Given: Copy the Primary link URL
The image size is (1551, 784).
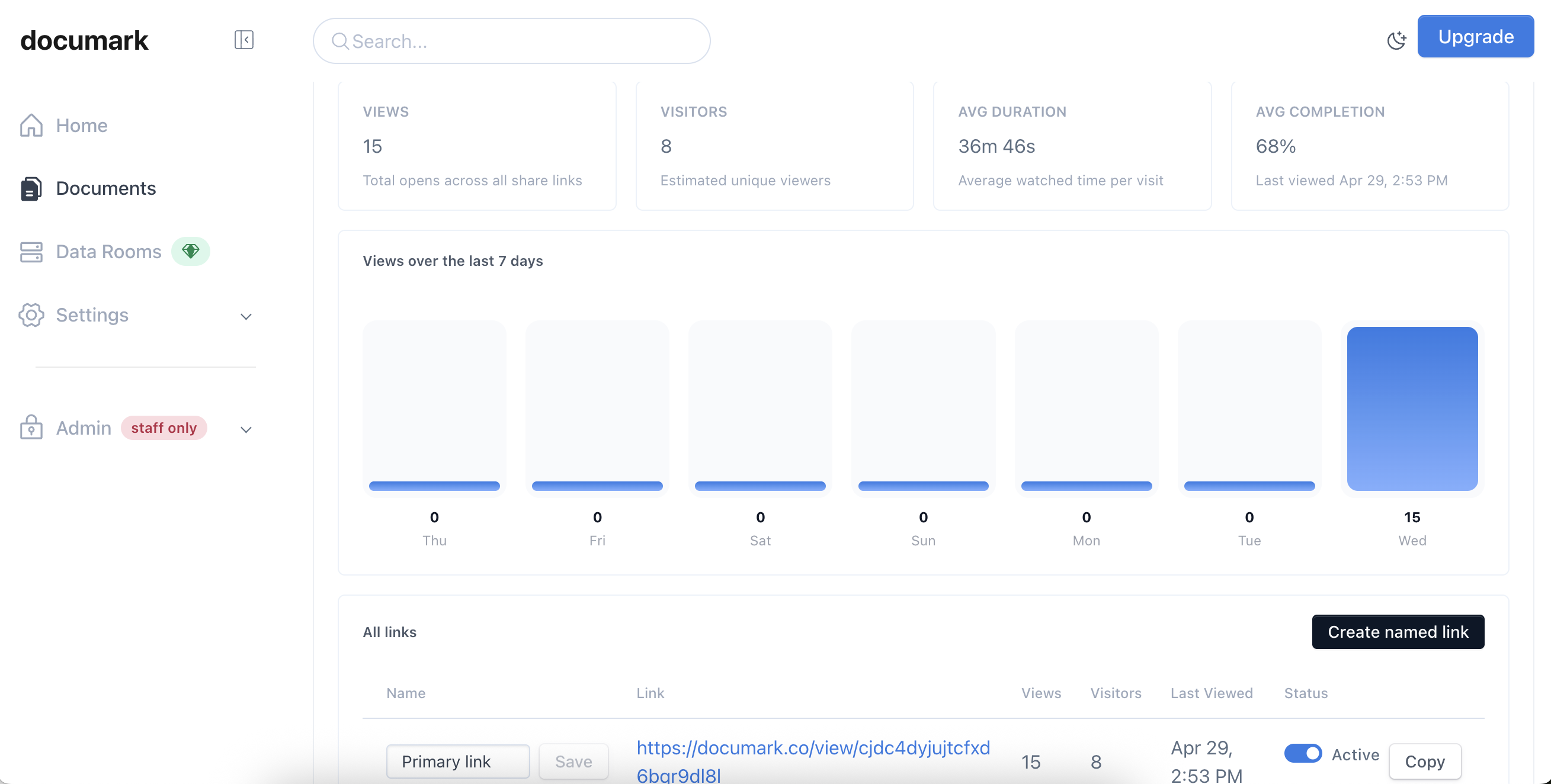Looking at the screenshot, I should click(1425, 761).
